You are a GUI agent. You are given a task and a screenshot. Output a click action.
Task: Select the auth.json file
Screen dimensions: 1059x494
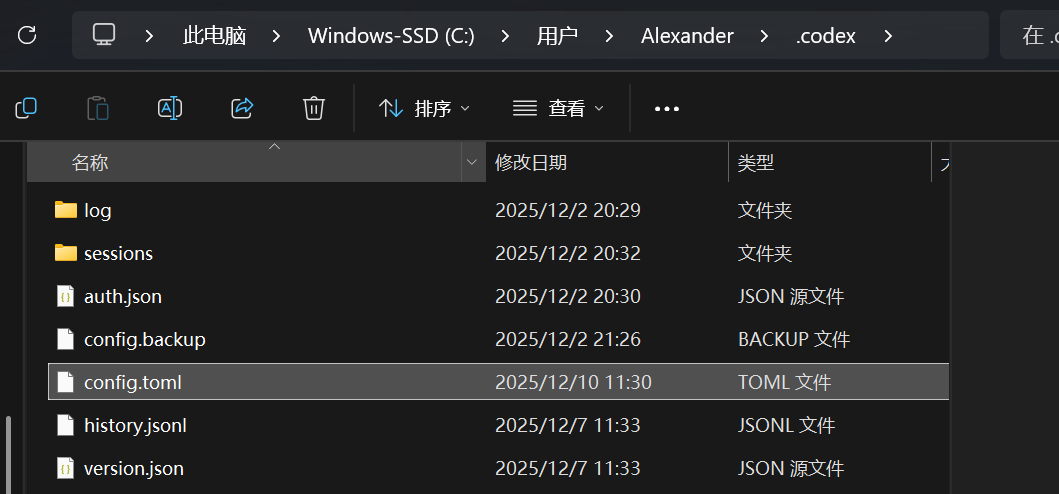click(x=498, y=296)
